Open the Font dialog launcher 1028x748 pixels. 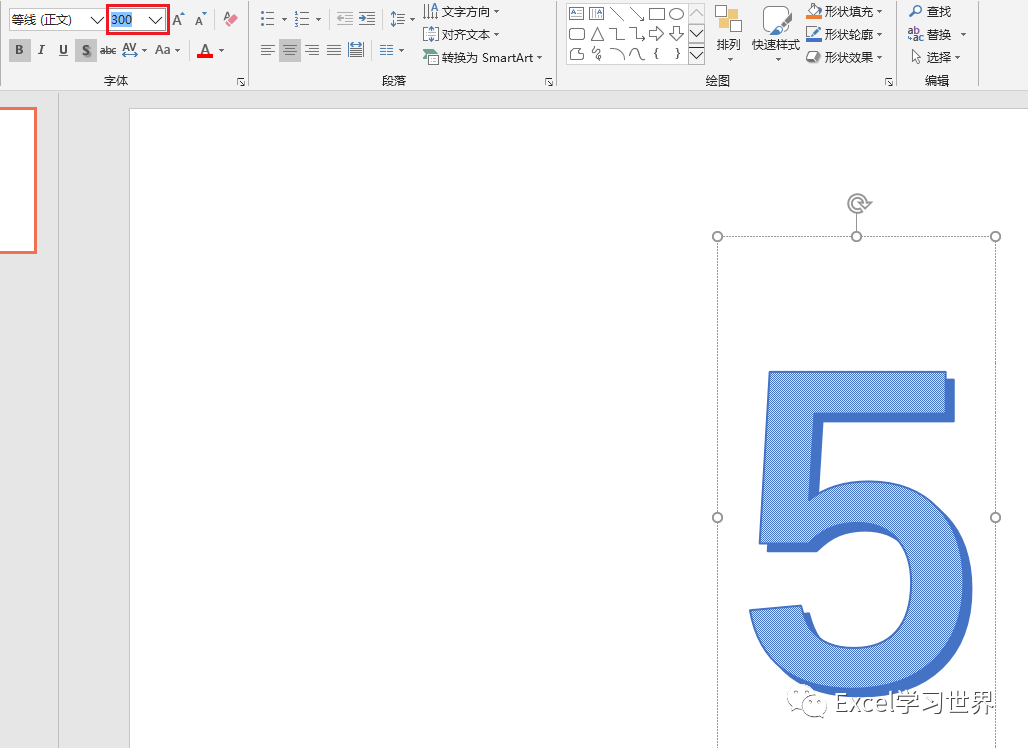241,82
